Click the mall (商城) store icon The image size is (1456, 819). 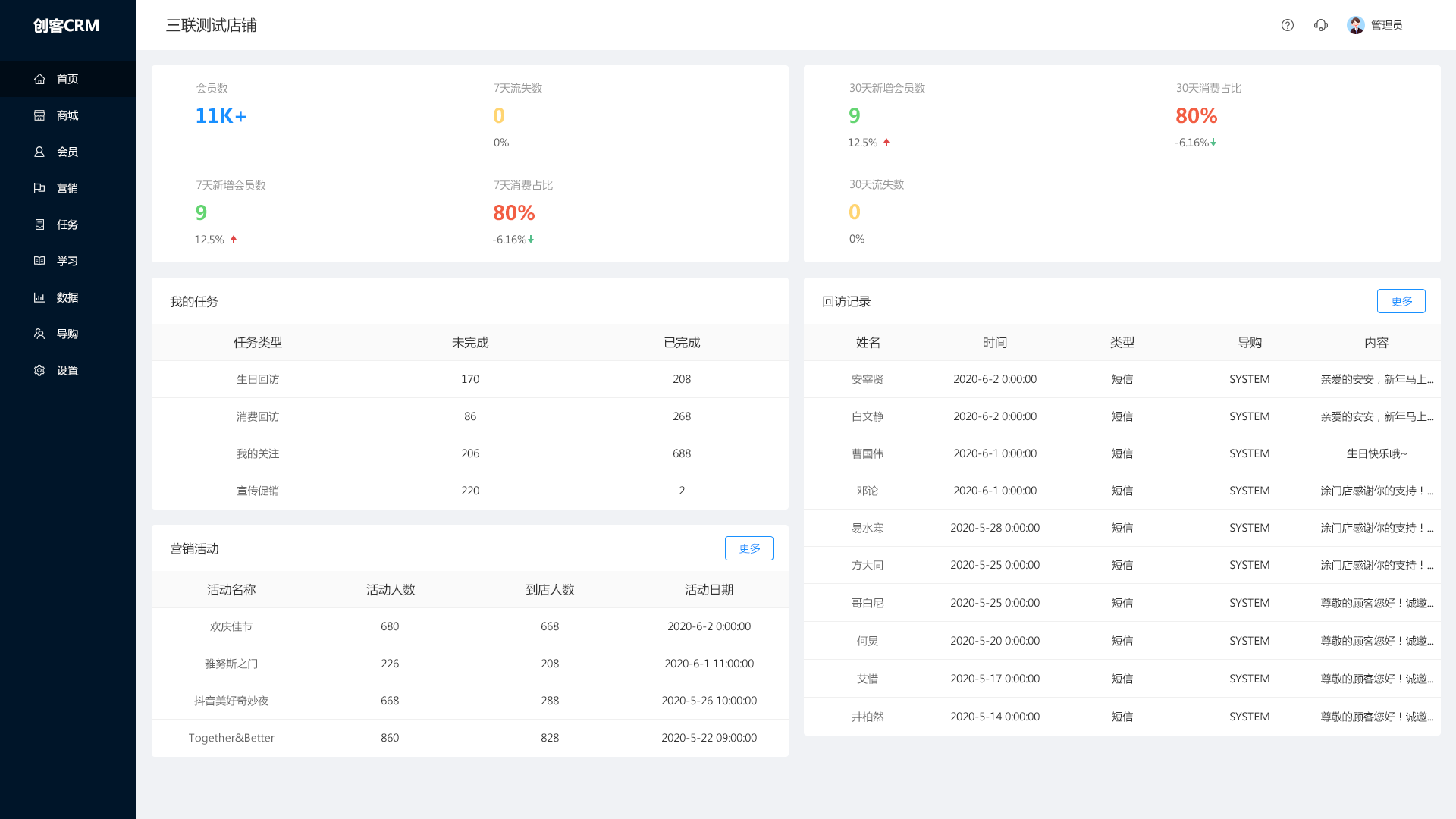point(39,115)
